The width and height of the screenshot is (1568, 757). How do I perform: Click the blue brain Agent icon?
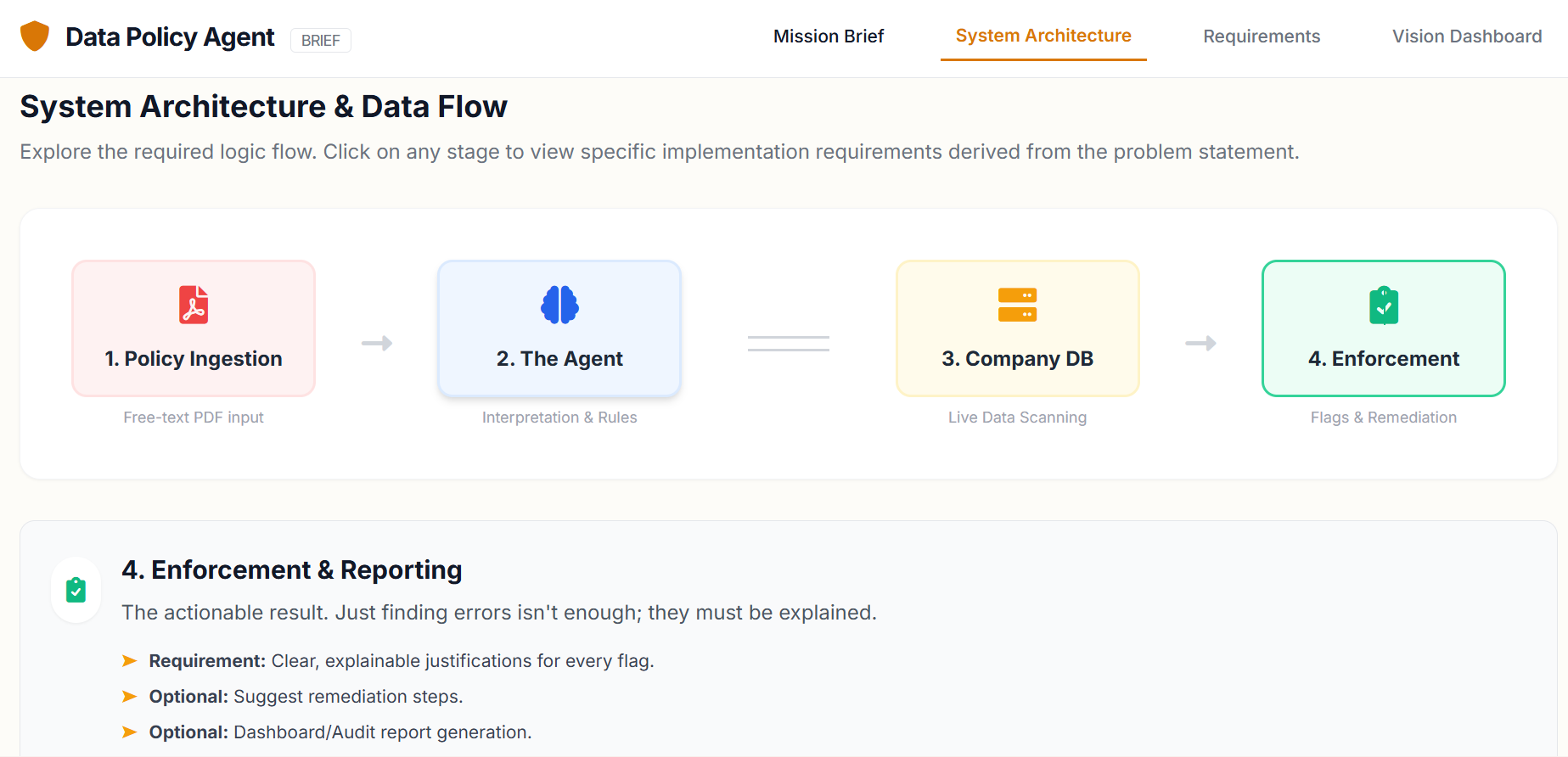(x=559, y=305)
